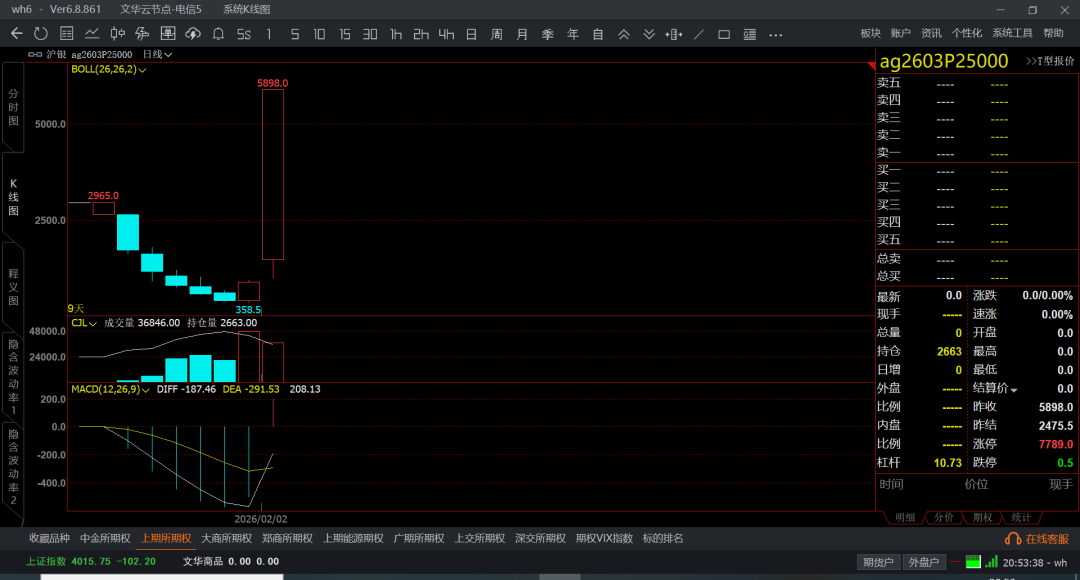Select the 4h period
The width and height of the screenshot is (1080, 580).
click(x=446, y=34)
